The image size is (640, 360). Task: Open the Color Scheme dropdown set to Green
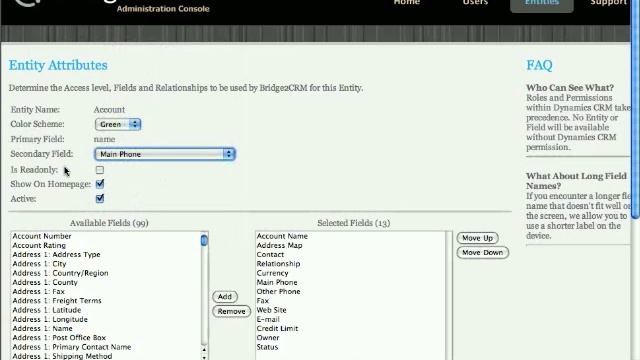coord(118,124)
